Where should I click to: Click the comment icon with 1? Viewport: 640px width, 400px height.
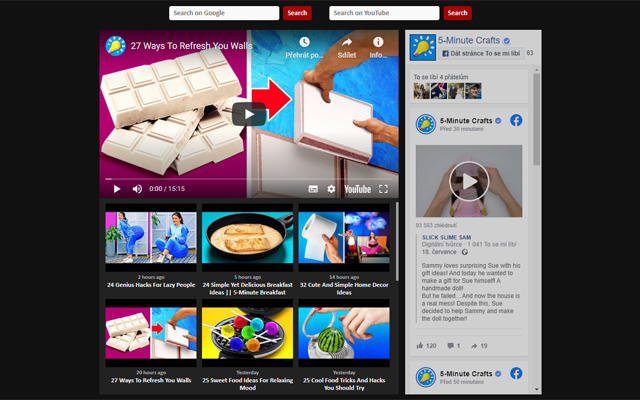click(450, 346)
